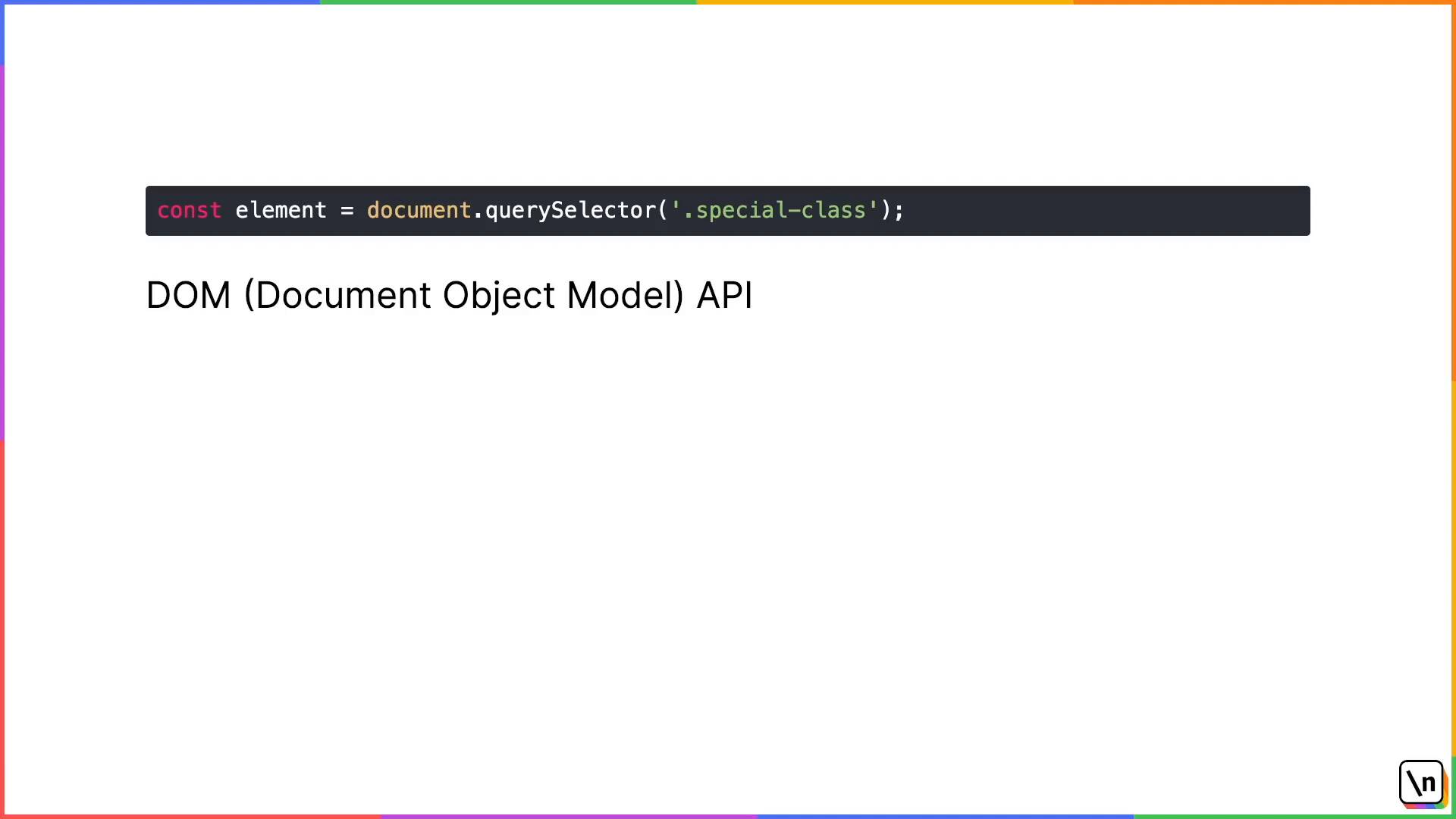Screen dimensions: 1456x819
Task: Click the word 'Object' in heading
Action: [499, 296]
